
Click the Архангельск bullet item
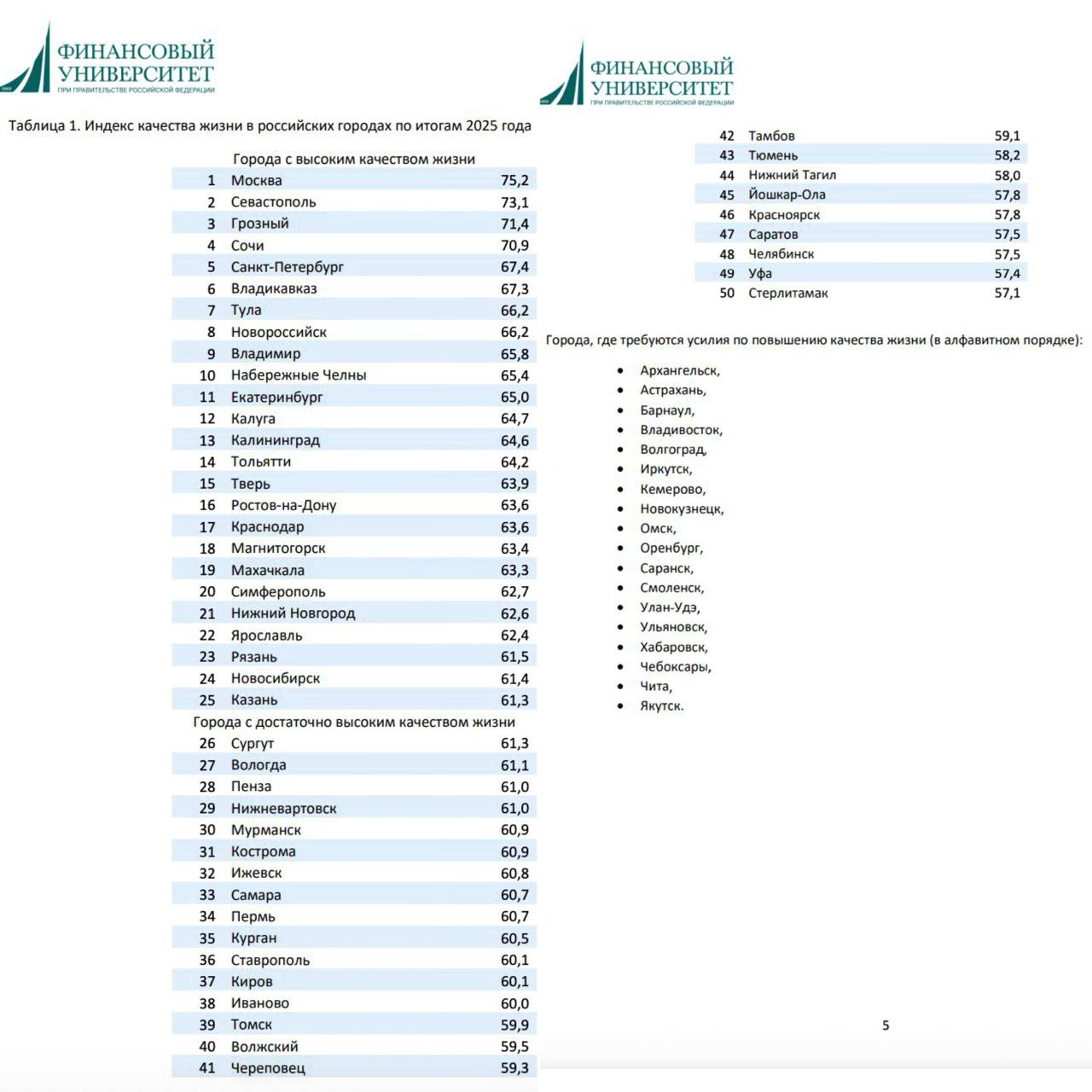pyautogui.click(x=680, y=370)
